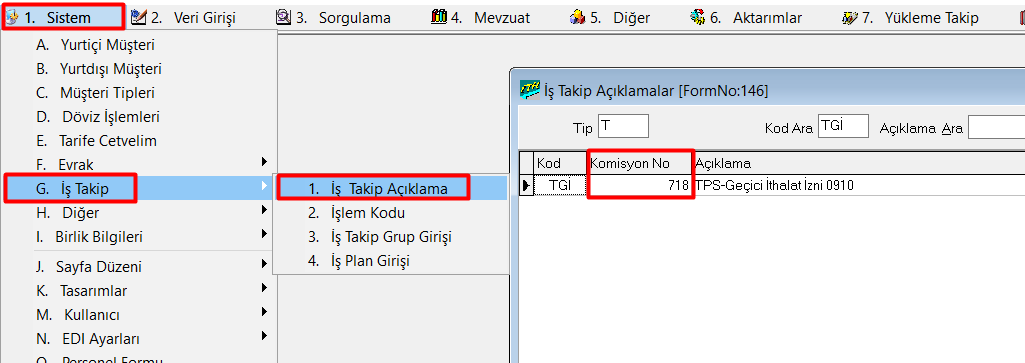Screen dimensions: 1025x363
Task: Click the Kod Ara search field
Action: click(x=843, y=126)
